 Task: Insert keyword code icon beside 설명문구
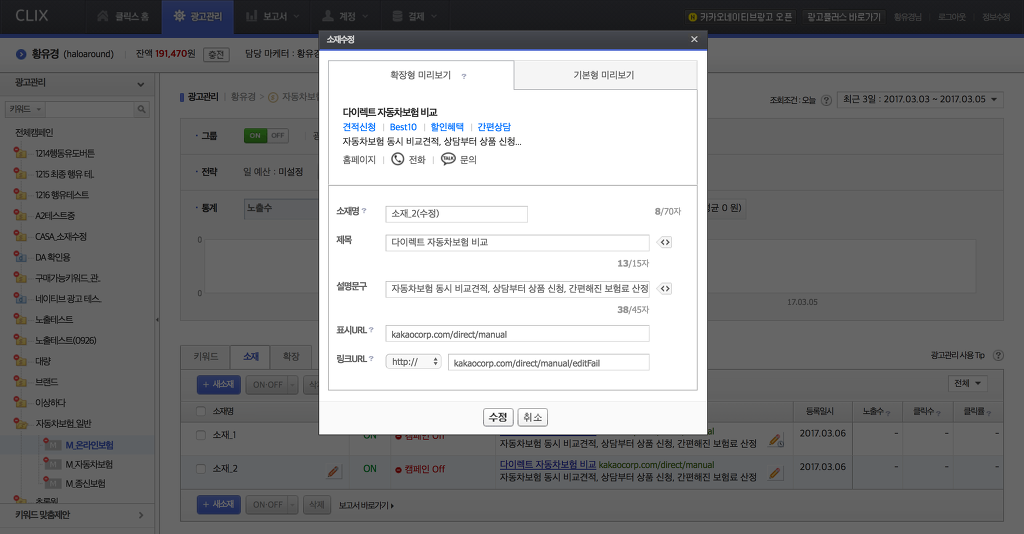(665, 289)
